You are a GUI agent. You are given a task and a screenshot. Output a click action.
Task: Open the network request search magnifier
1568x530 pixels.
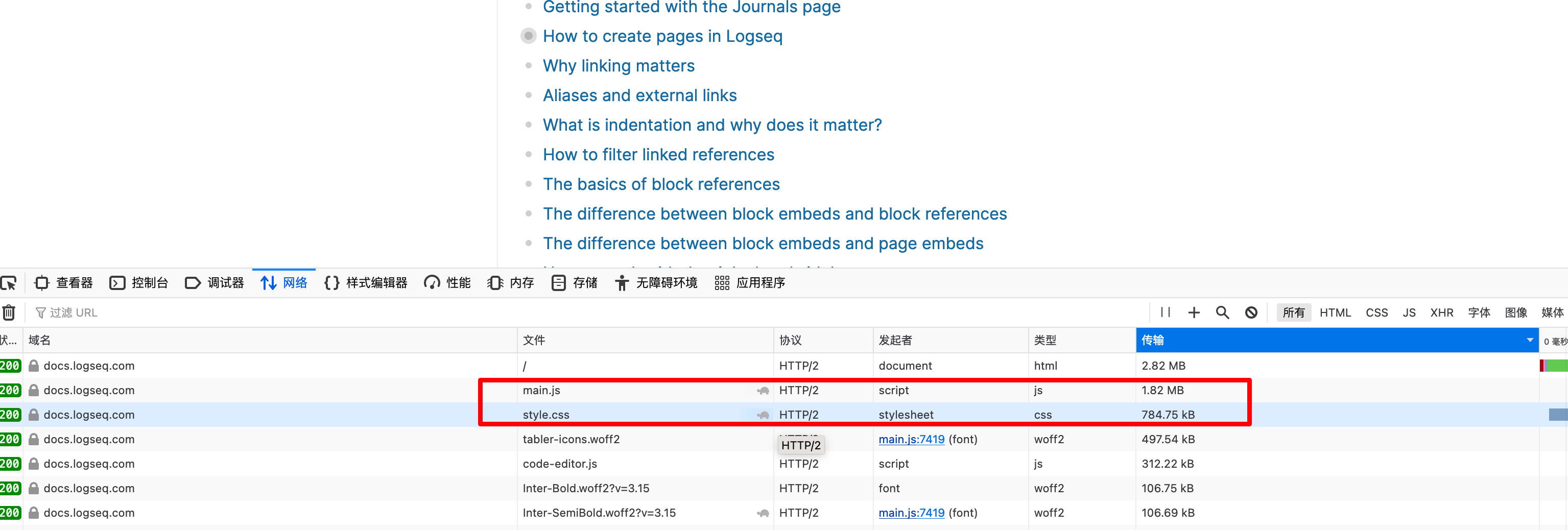pos(1222,312)
